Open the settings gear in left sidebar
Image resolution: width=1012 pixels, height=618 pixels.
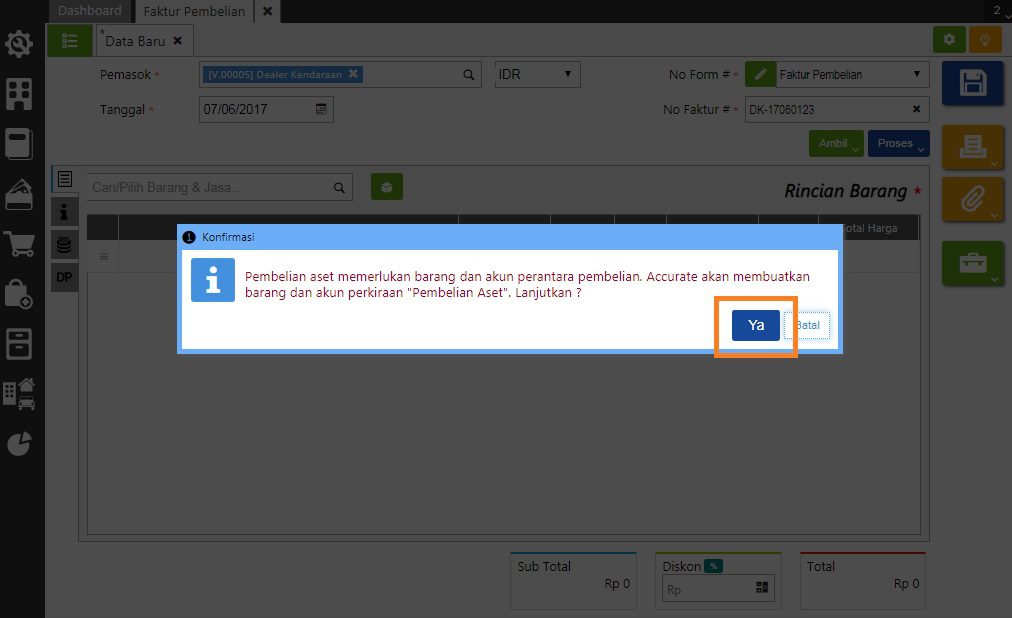click(x=19, y=45)
